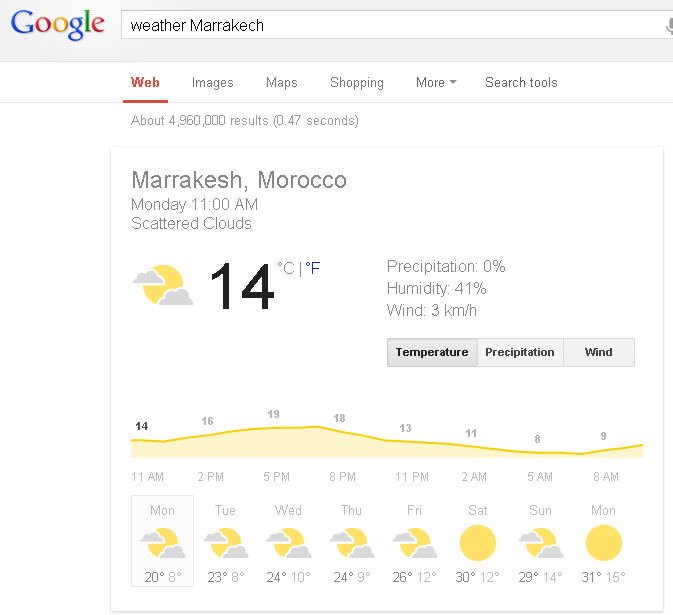The height and width of the screenshot is (615, 673).
Task: Select Thursday's forecast day
Action: (352, 541)
